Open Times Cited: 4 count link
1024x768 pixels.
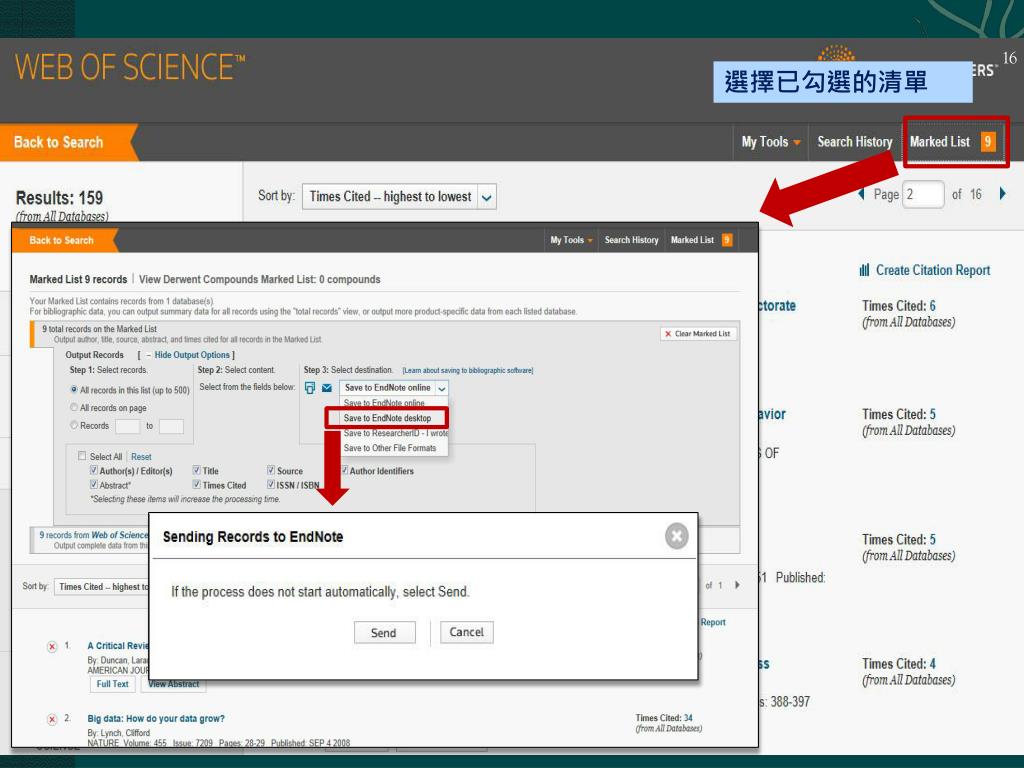pos(933,664)
